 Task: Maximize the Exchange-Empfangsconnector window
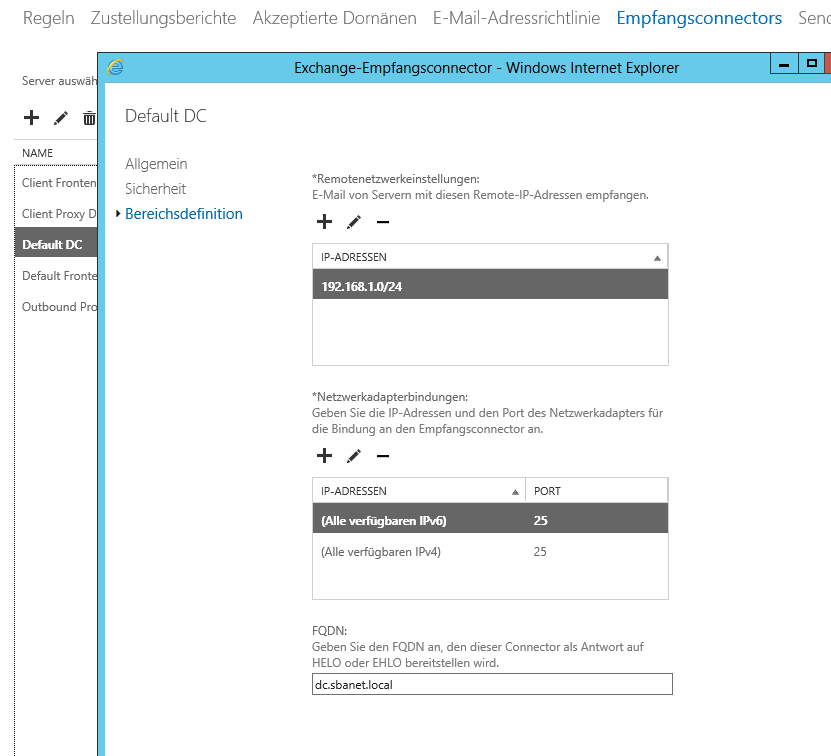[x=811, y=64]
